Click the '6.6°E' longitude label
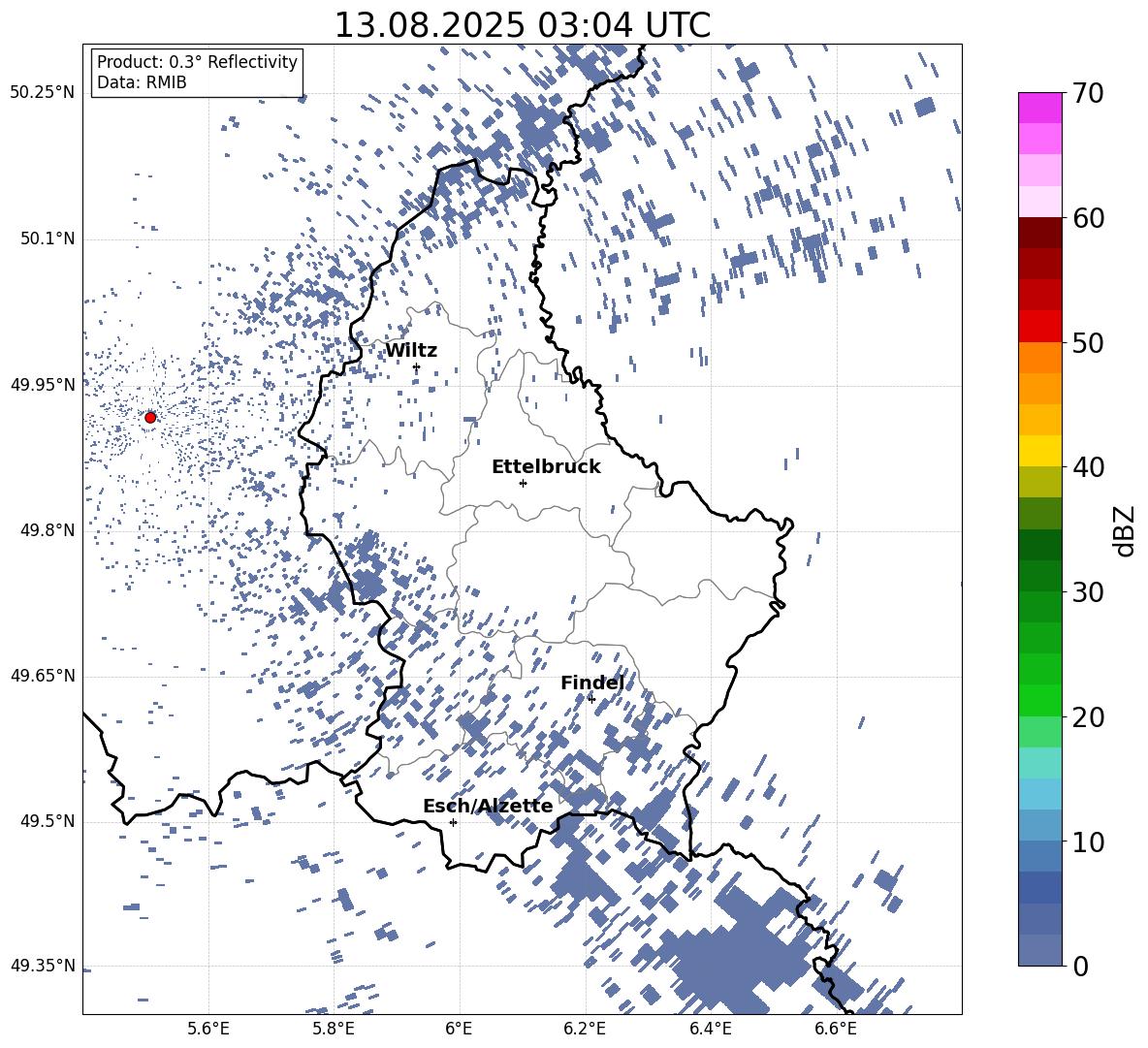 point(836,1029)
